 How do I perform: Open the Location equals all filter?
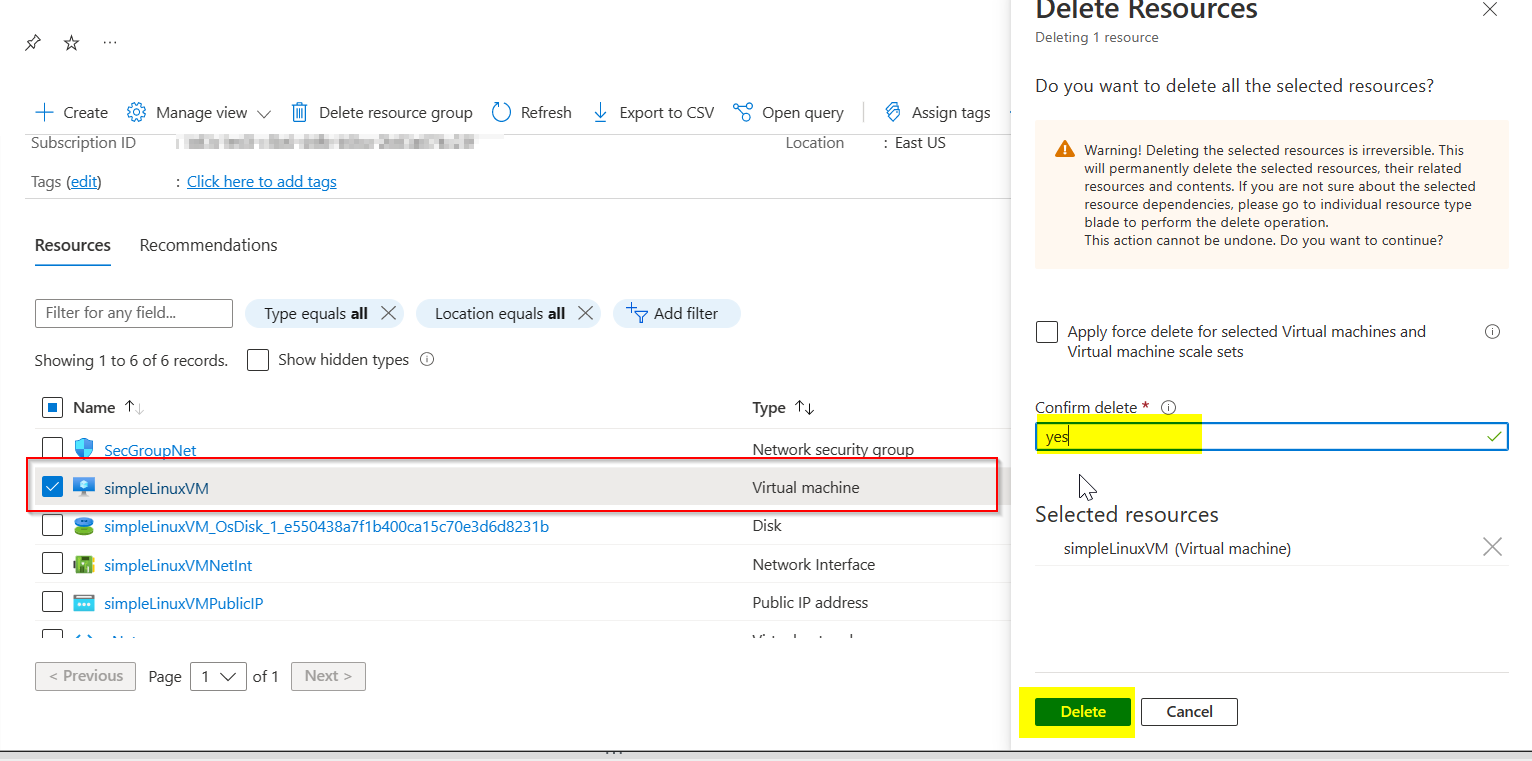[500, 313]
